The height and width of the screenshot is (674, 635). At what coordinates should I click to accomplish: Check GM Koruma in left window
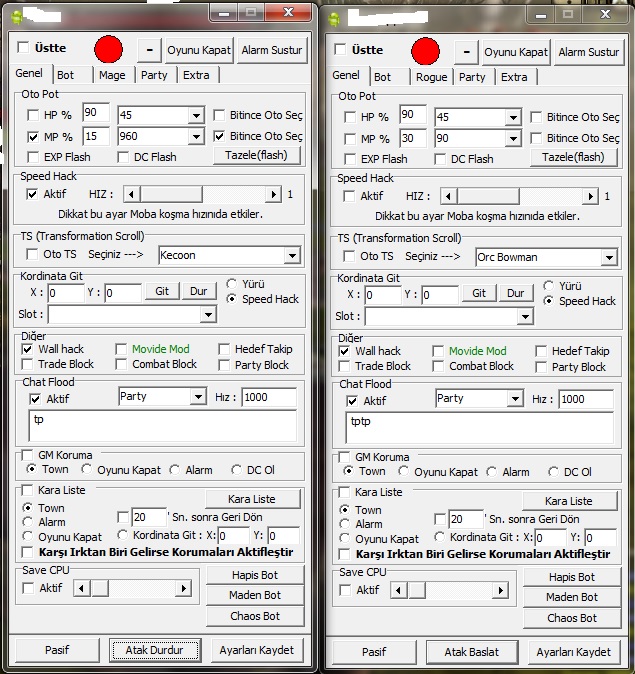[x=27, y=455]
